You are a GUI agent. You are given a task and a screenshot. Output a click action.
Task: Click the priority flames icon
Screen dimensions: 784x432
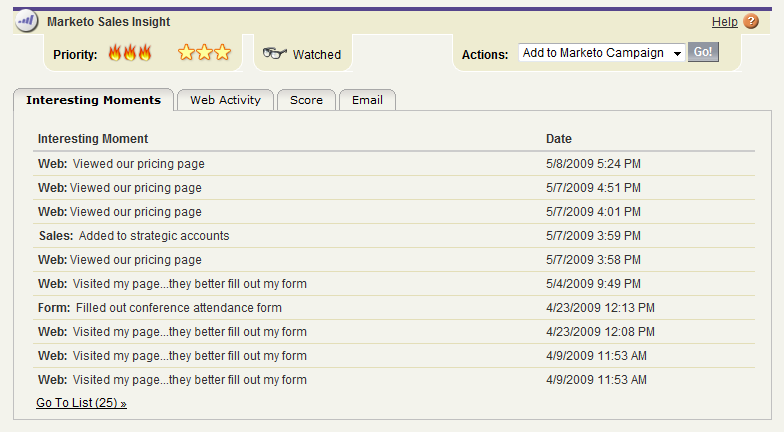tap(129, 54)
